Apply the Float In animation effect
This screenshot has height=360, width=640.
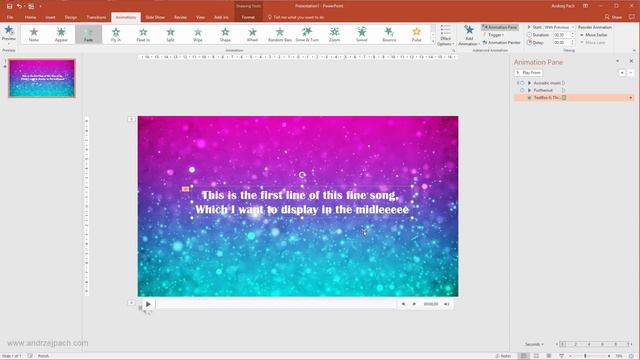[x=143, y=34]
